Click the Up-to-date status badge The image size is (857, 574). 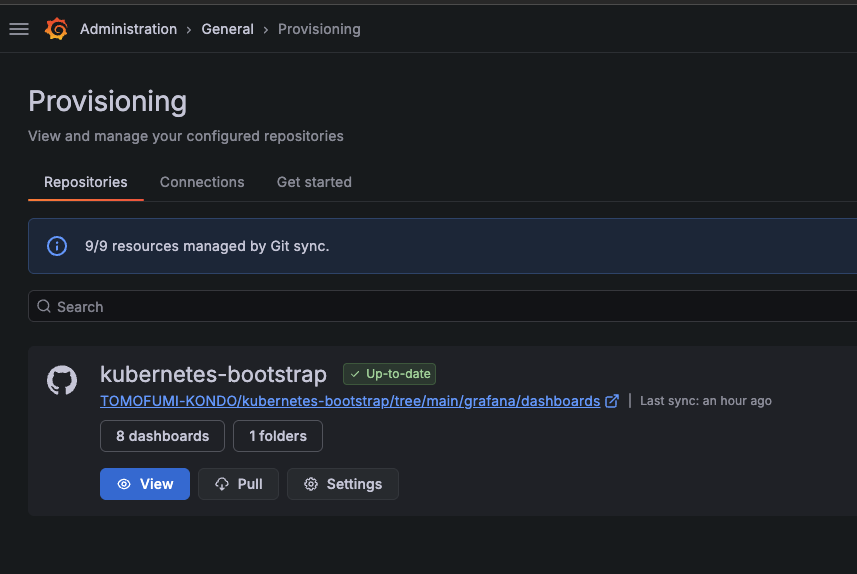tap(389, 374)
